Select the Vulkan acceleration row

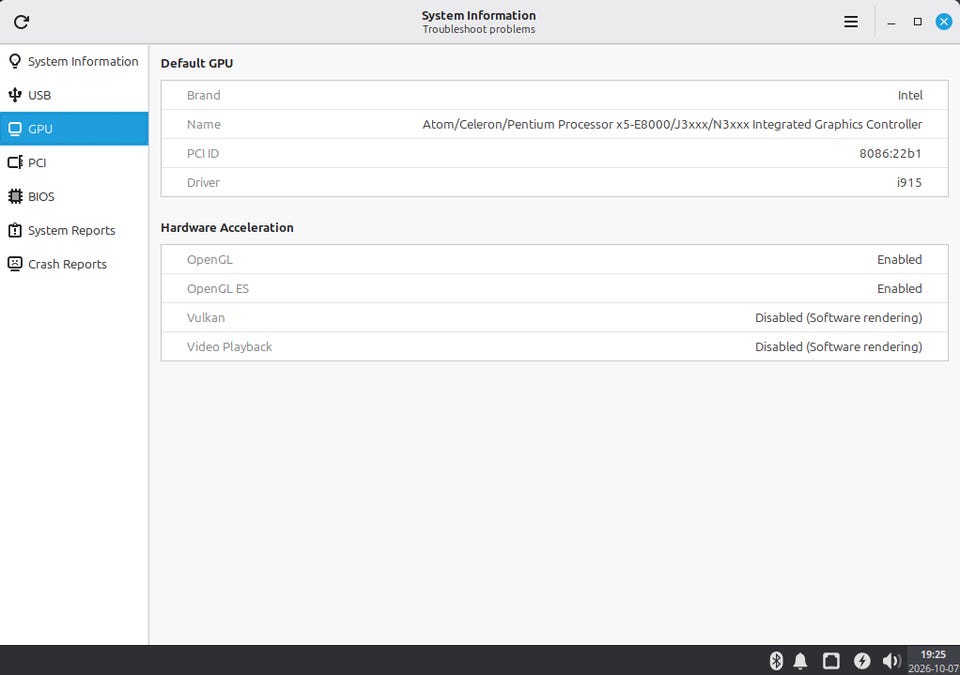tap(554, 317)
